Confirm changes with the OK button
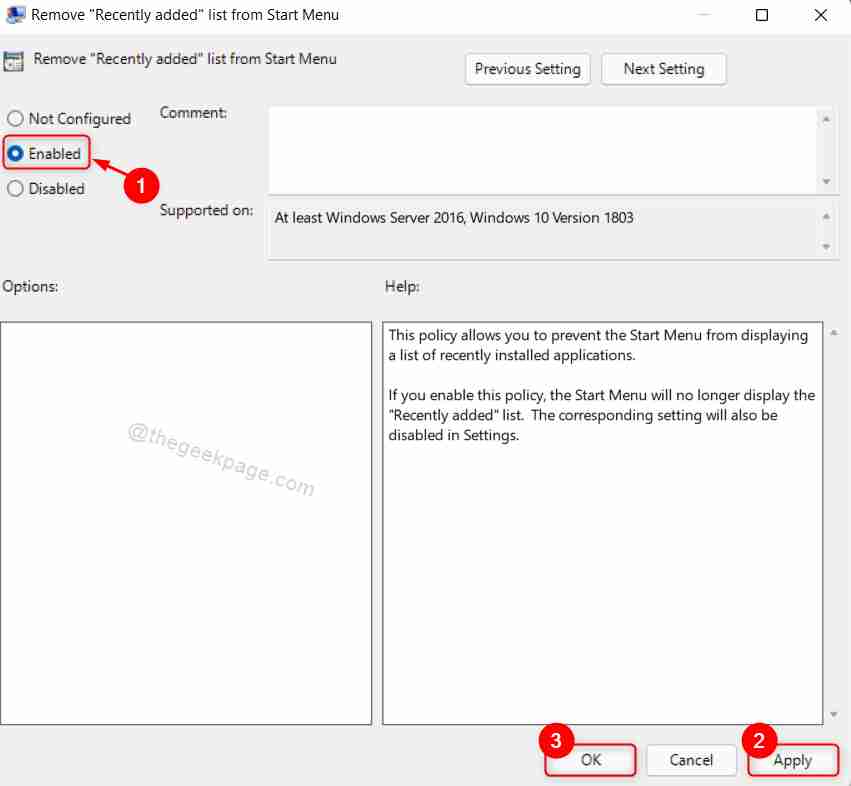Screen dimensions: 851x786 pyautogui.click(x=590, y=760)
